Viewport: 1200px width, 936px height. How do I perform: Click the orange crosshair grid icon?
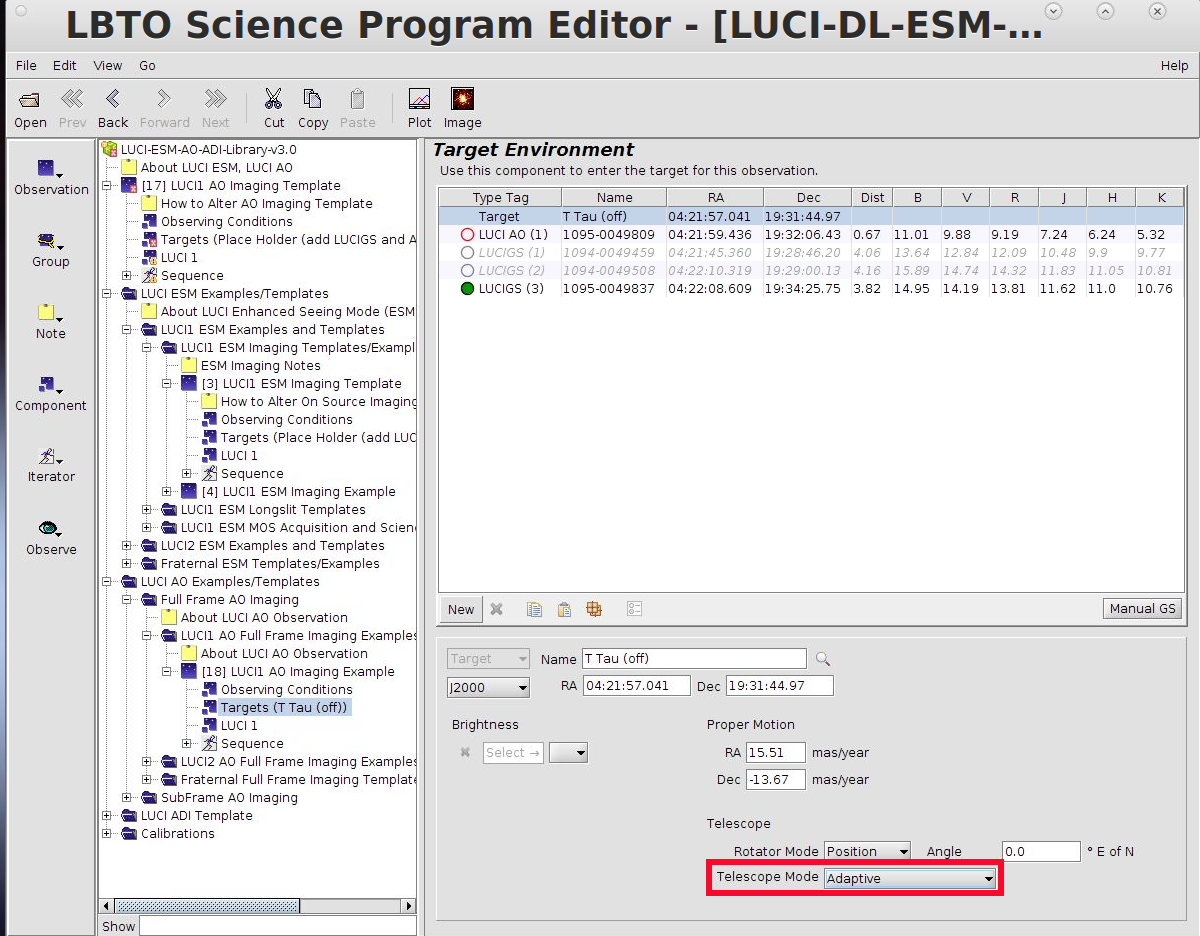(593, 609)
